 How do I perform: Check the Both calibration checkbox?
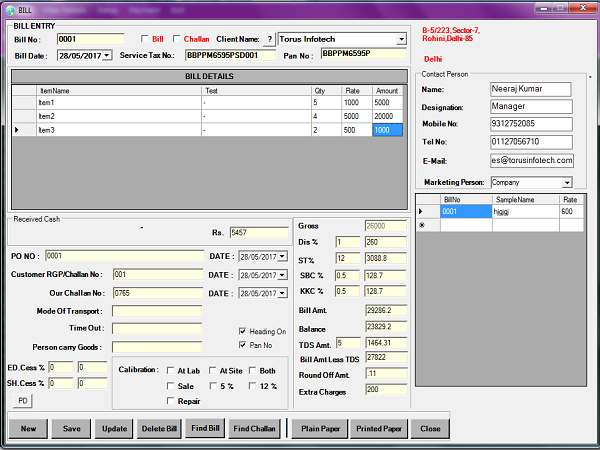tap(252, 370)
